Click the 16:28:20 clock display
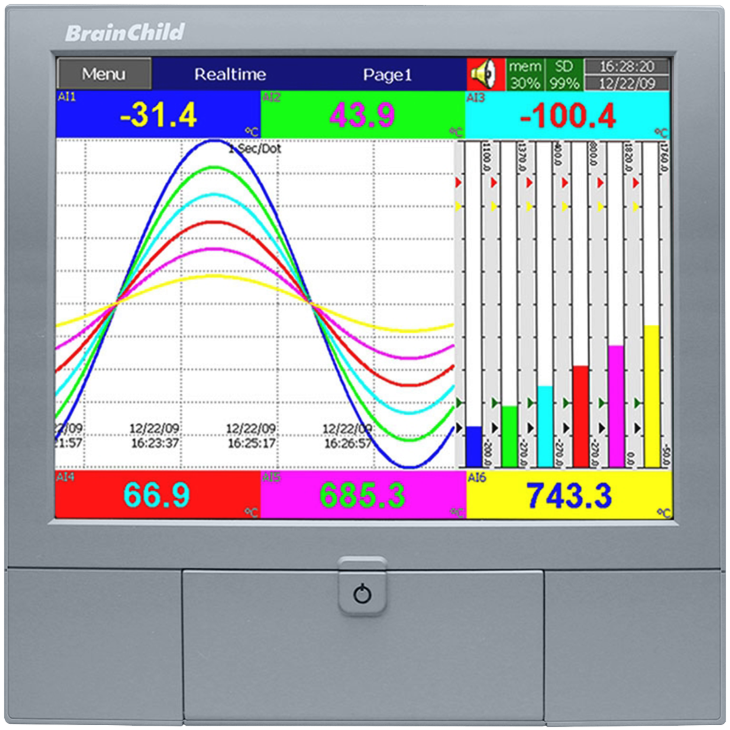This screenshot has height=730, width=730. 626,66
